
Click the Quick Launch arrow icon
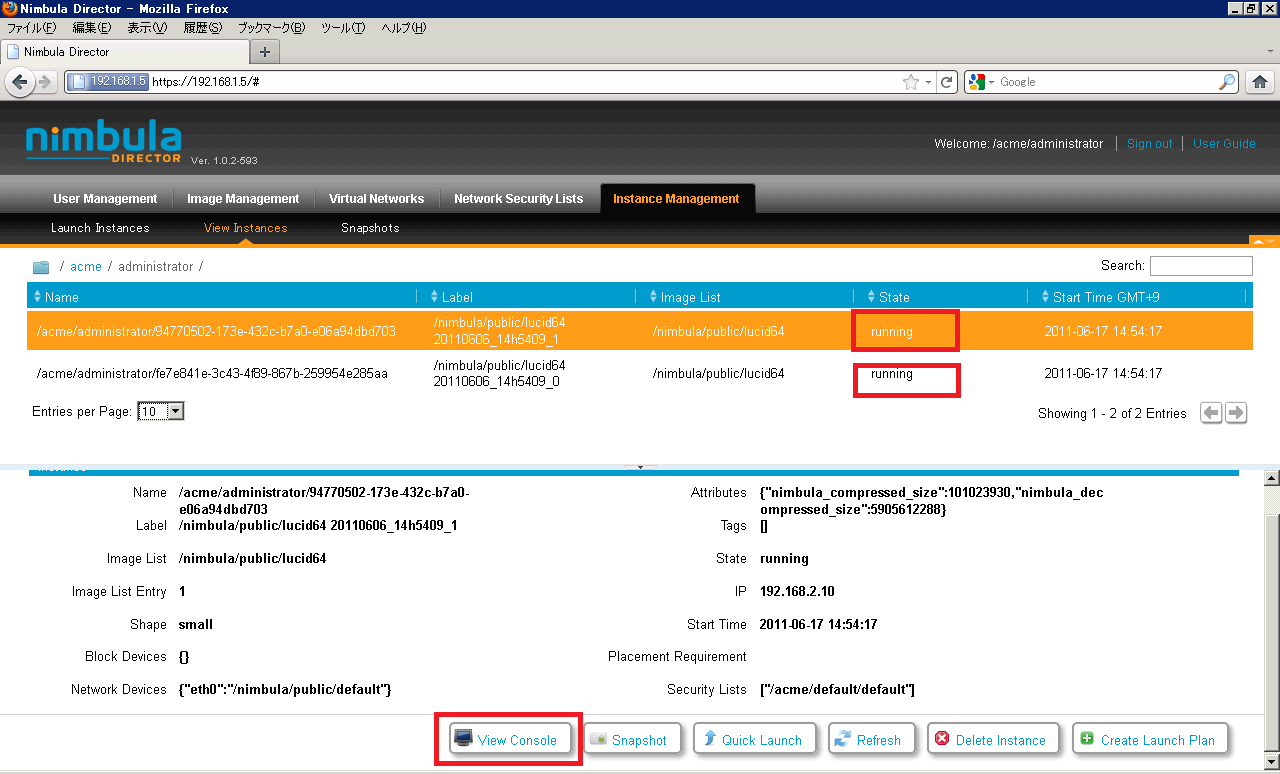709,739
